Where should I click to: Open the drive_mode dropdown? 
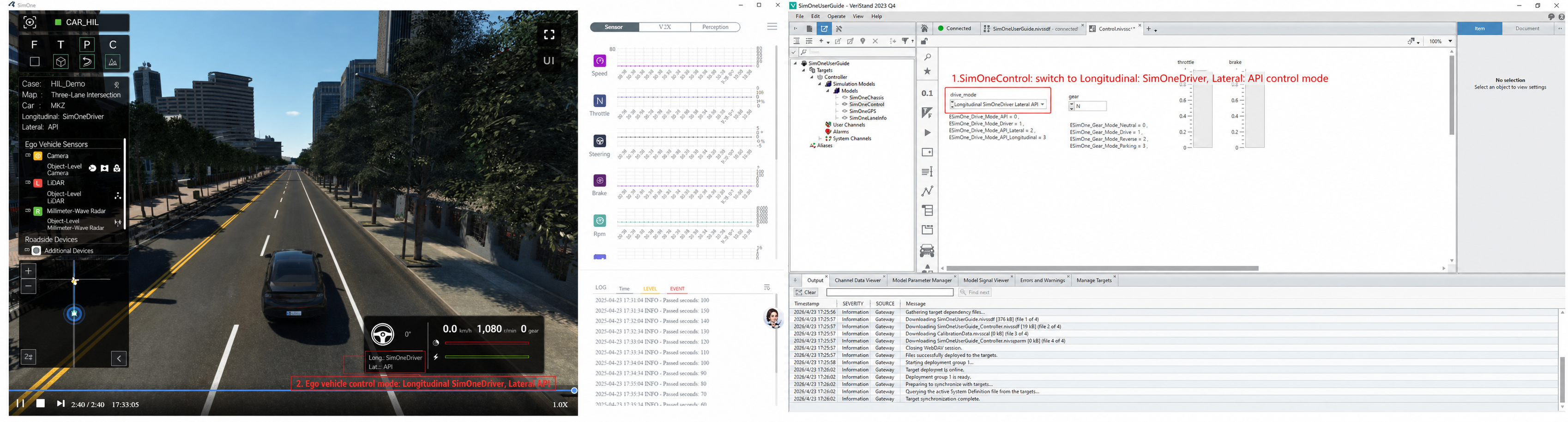[998, 105]
